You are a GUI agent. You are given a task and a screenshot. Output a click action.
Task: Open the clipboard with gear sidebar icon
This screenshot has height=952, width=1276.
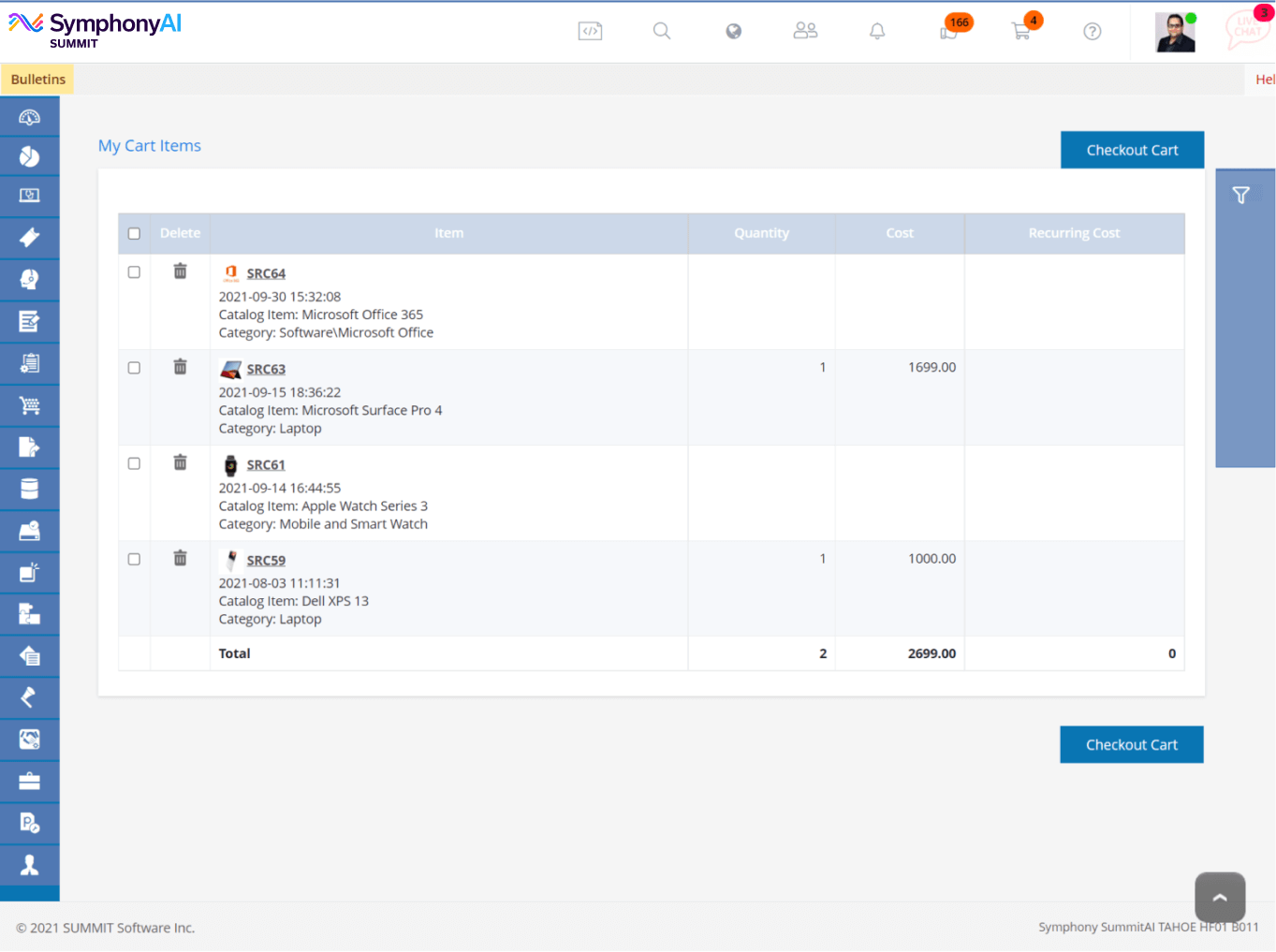(x=29, y=363)
